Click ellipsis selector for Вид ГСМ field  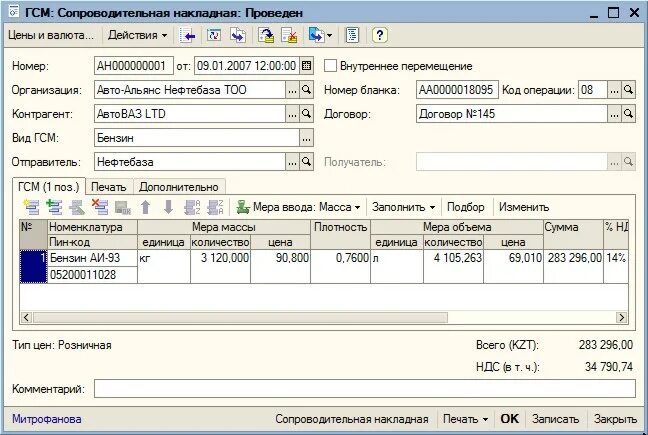[x=306, y=138]
